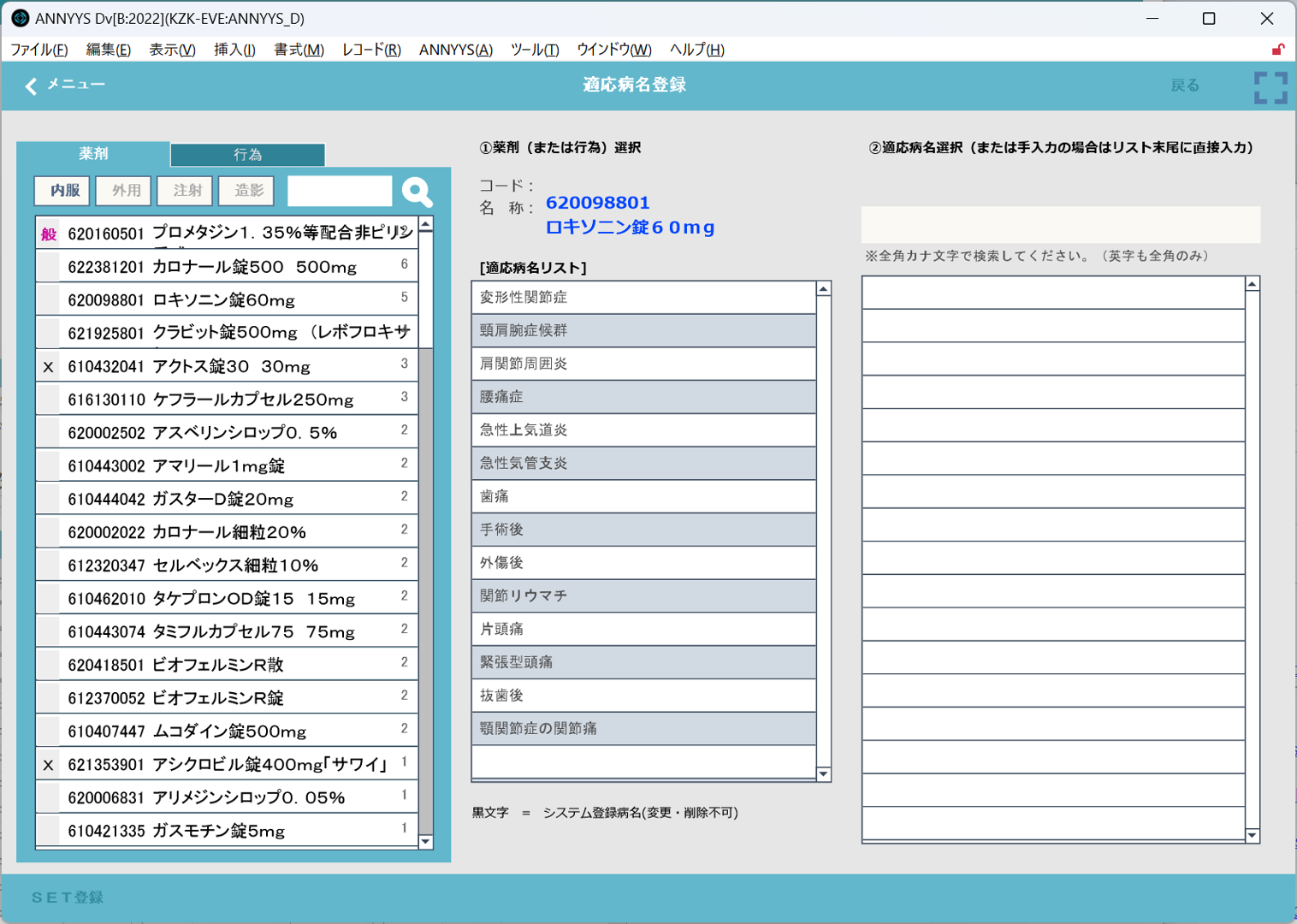Click the red lock icon in the menu bar
This screenshot has width=1297, height=924.
coord(1278,50)
